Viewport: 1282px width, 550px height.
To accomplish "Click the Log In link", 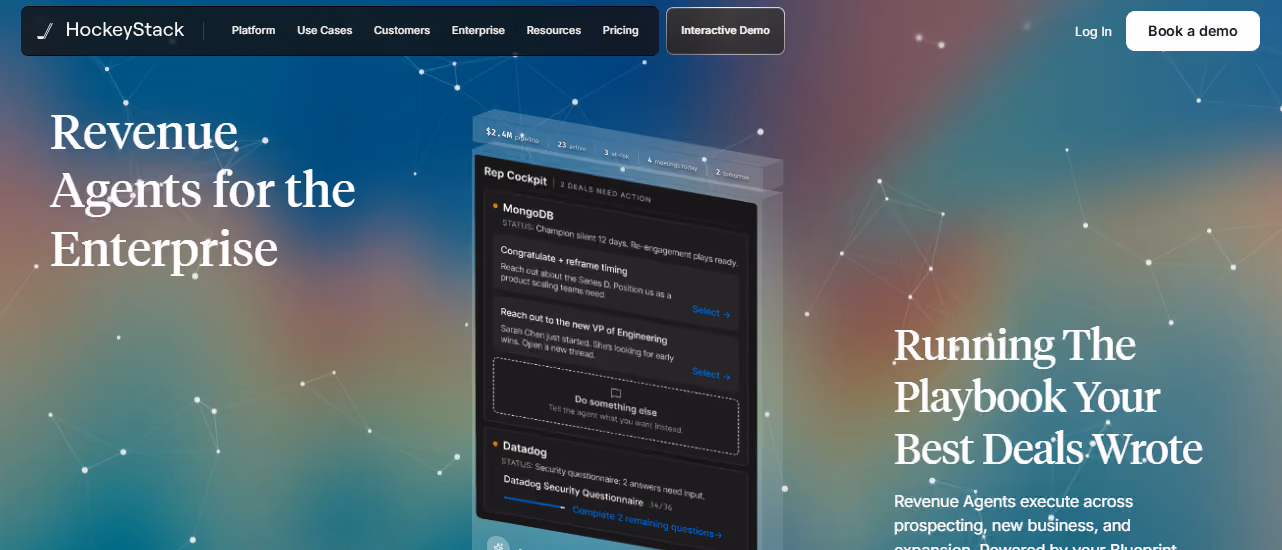I will [1093, 31].
